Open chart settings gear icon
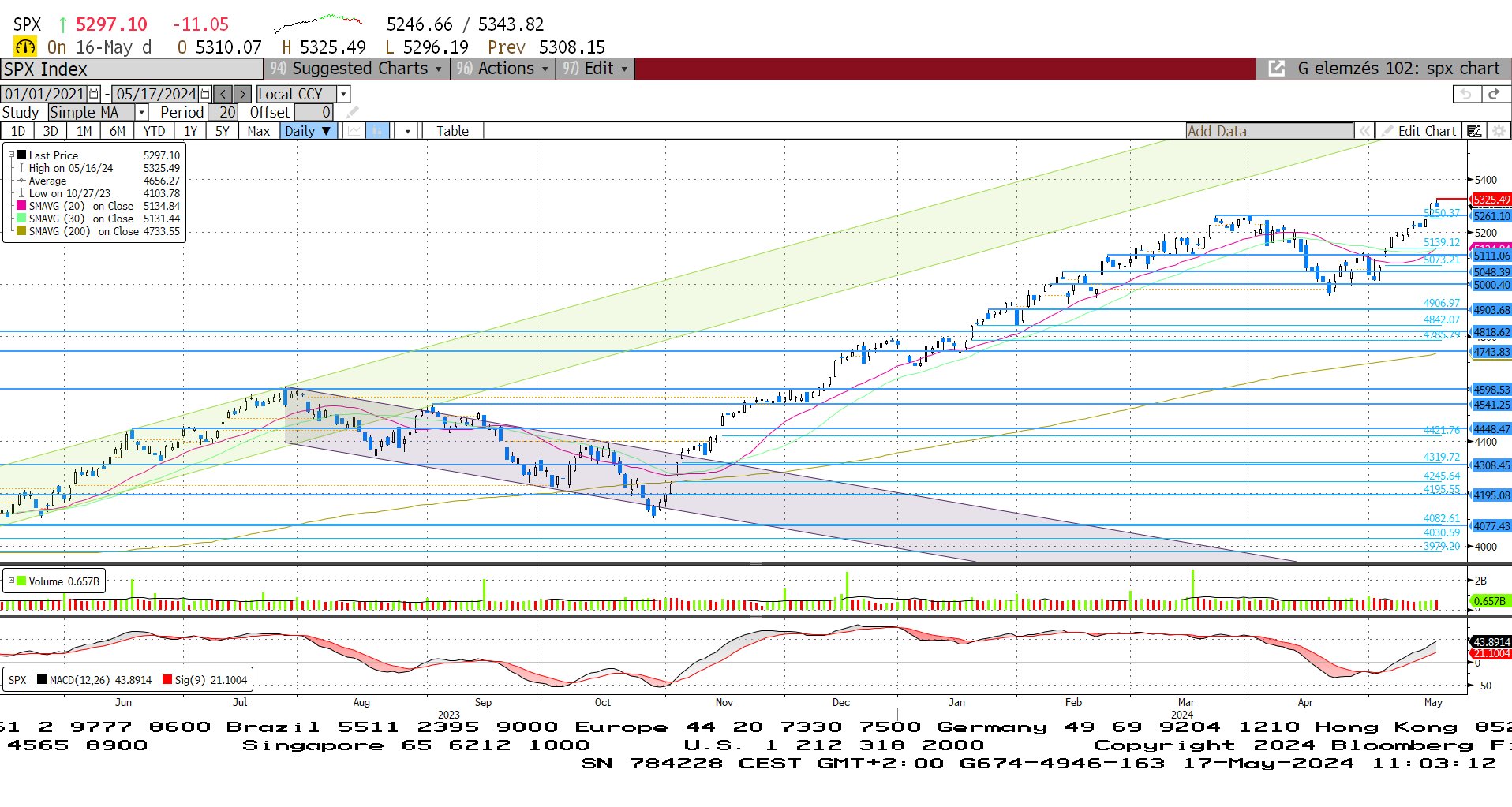This screenshot has width=1512, height=807. click(1499, 131)
